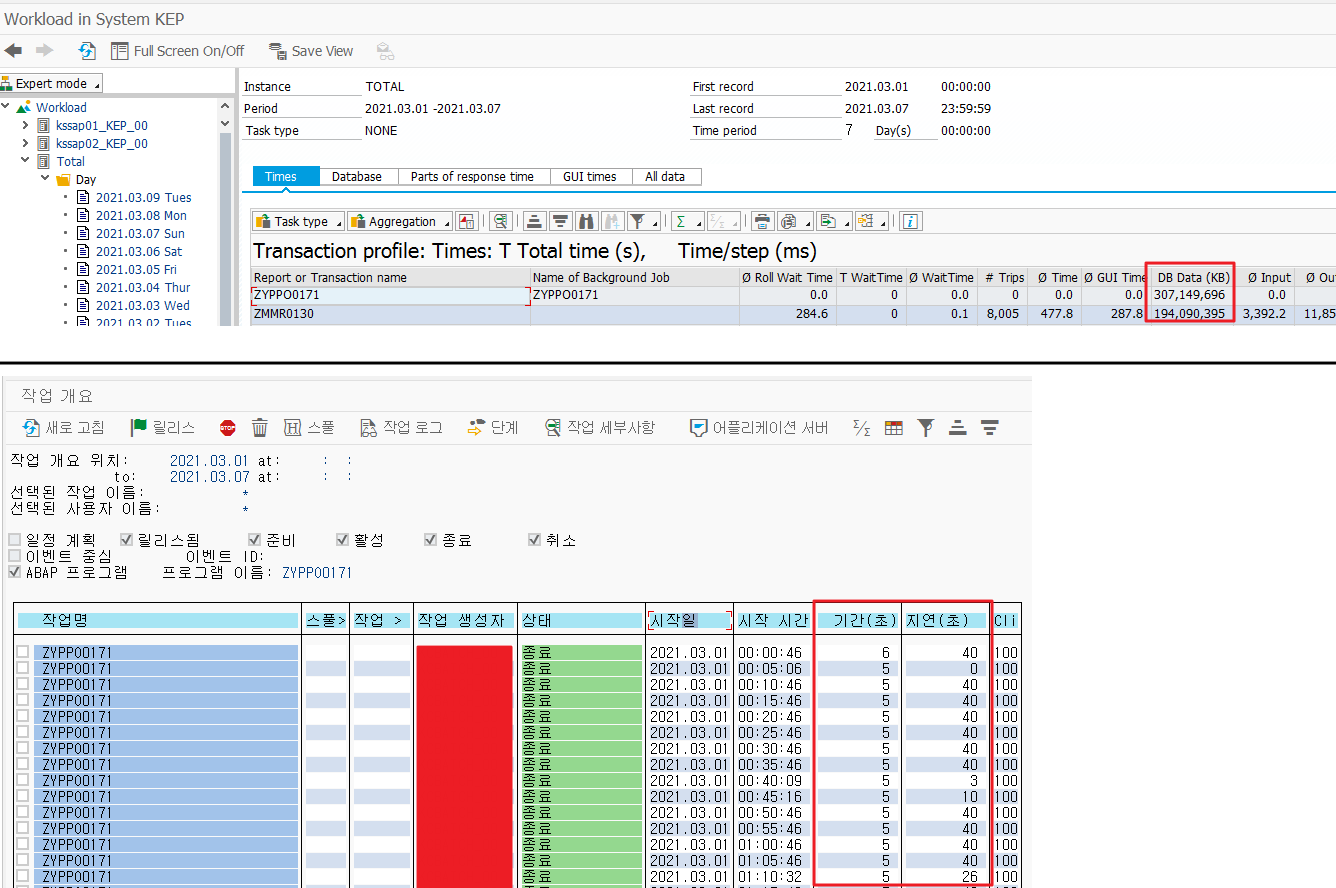This screenshot has height=888, width=1336.
Task: Click the Set Filter funnel icon
Action: pos(636,221)
